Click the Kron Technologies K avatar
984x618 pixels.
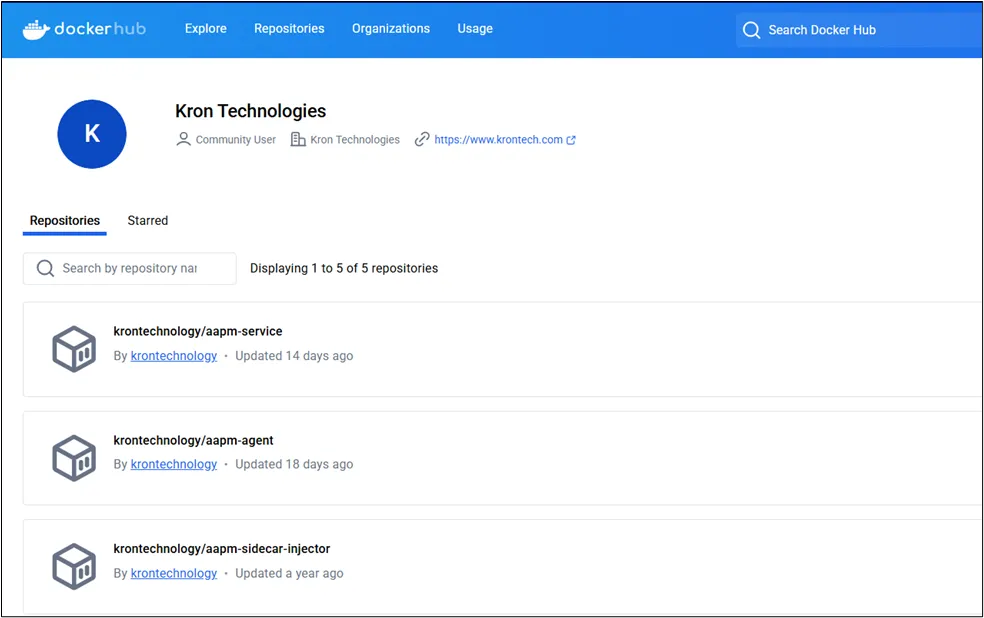pyautogui.click(x=92, y=134)
